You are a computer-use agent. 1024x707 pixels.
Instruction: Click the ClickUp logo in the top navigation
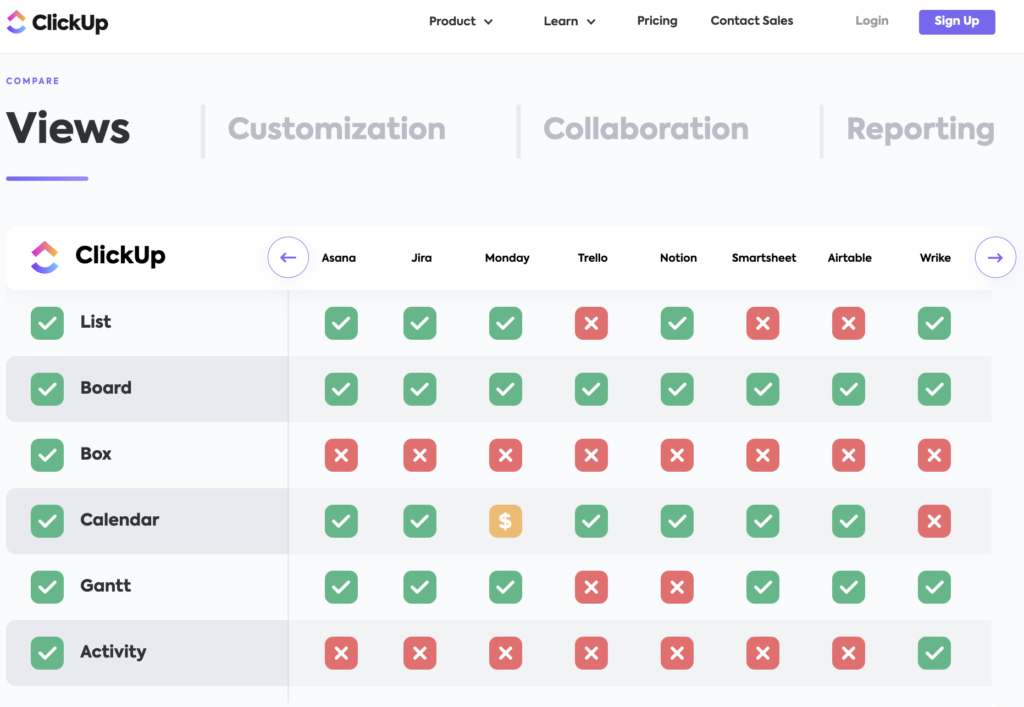tap(57, 21)
